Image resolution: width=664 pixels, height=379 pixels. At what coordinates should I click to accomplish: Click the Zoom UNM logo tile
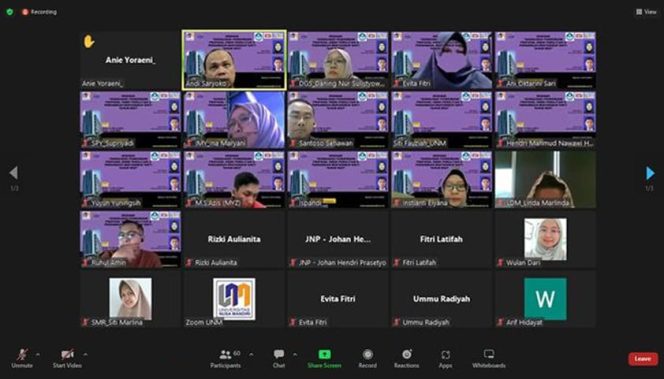[x=234, y=299]
